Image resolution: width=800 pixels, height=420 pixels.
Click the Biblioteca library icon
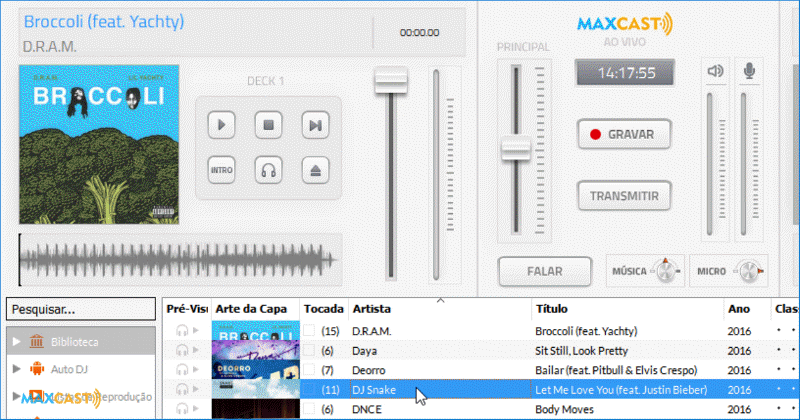pyautogui.click(x=37, y=341)
